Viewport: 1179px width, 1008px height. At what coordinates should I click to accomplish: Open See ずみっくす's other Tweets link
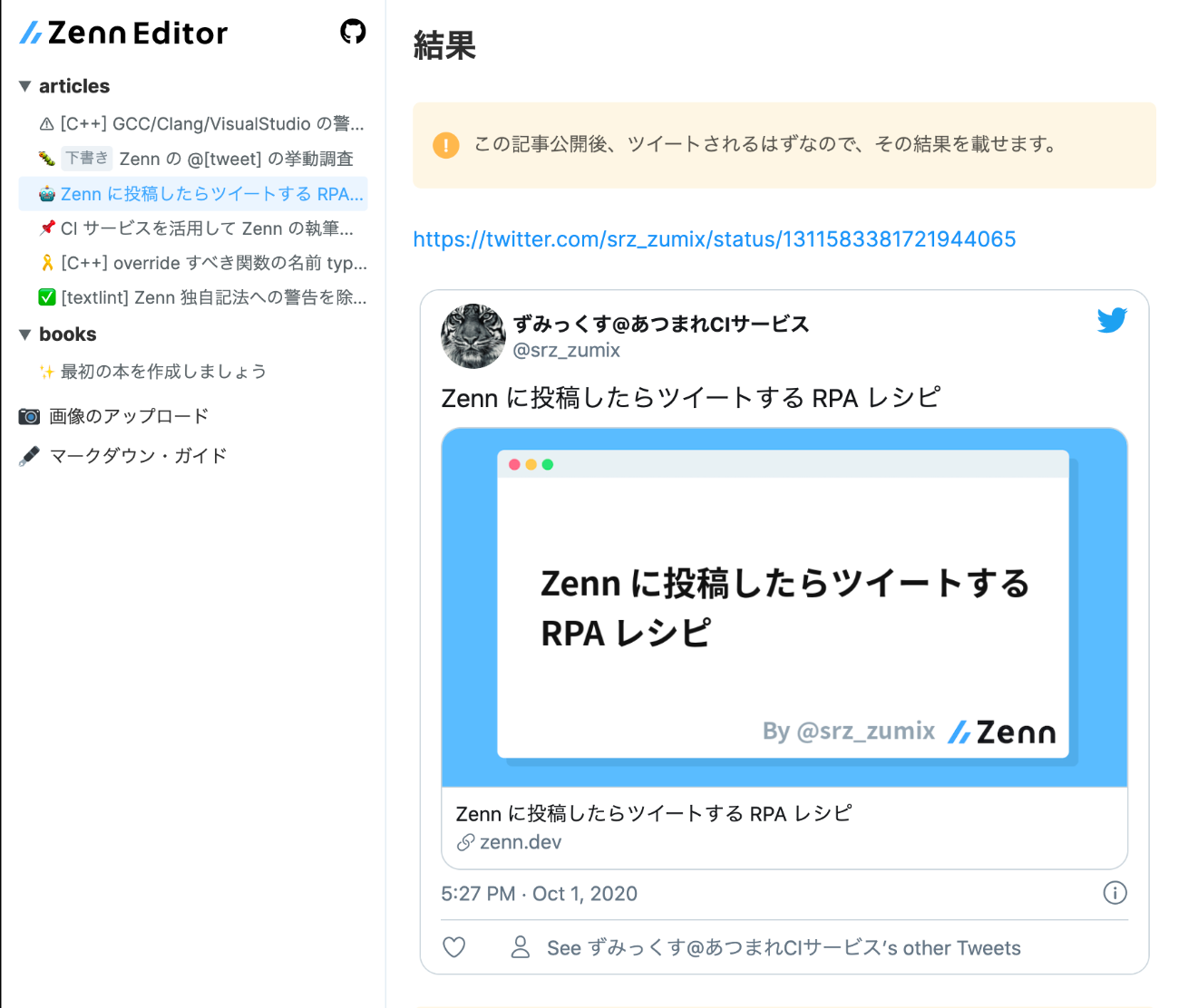pos(784,948)
